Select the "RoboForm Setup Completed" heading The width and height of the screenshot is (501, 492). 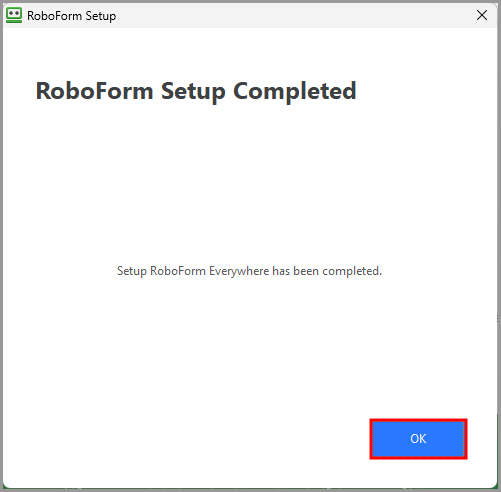coord(196,91)
